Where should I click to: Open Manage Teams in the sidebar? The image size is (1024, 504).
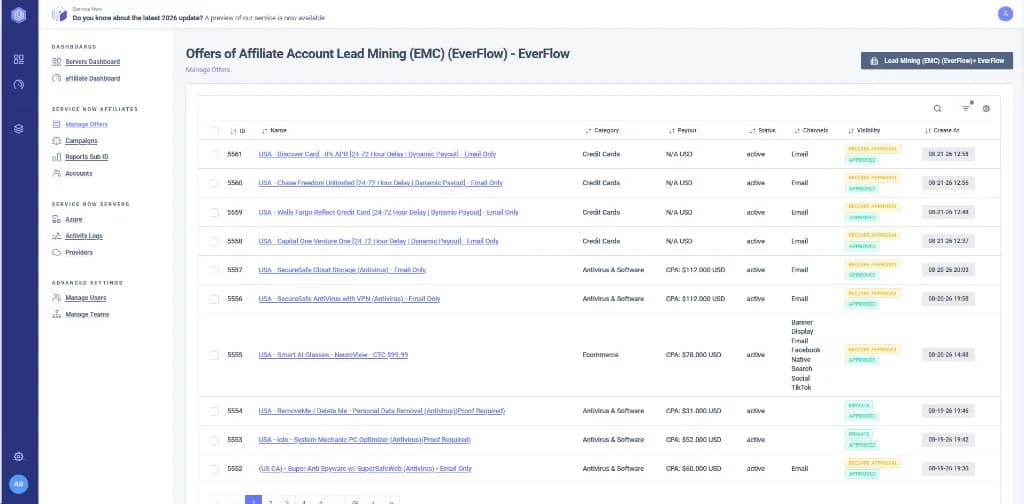point(87,315)
